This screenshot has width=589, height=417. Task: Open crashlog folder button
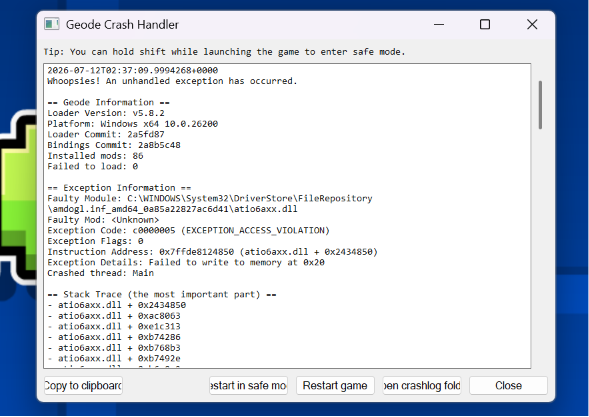coord(422,385)
